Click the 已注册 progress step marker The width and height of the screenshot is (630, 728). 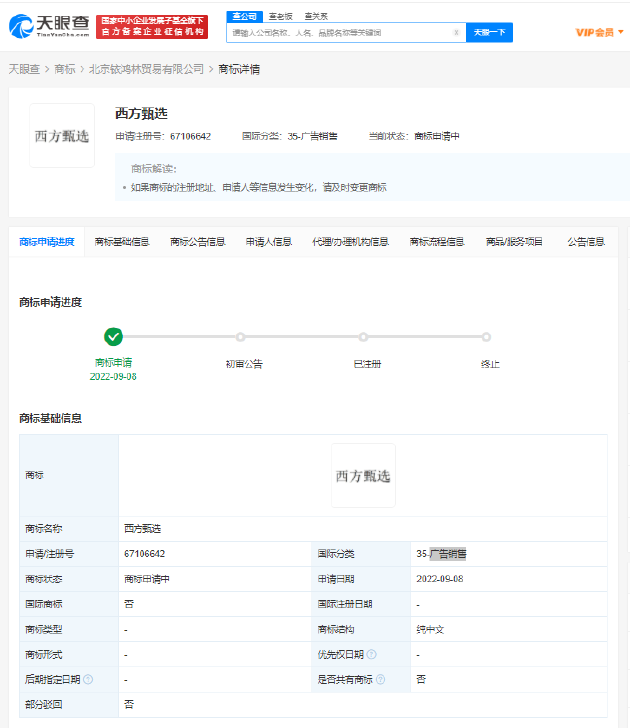[x=364, y=337]
